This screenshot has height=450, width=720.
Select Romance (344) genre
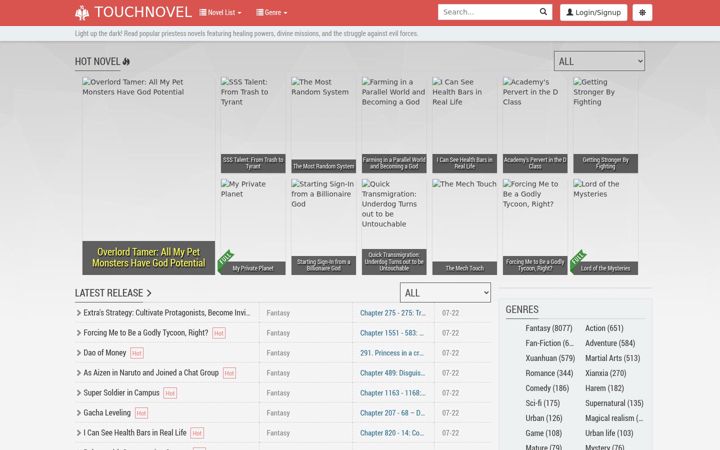[549, 373]
